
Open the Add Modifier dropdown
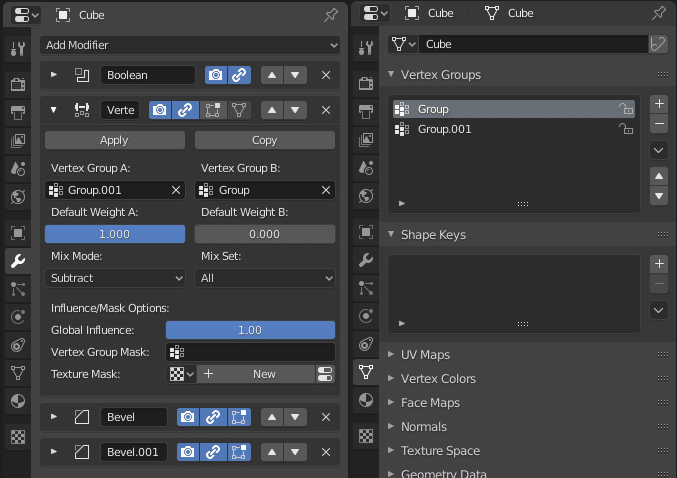(190, 46)
